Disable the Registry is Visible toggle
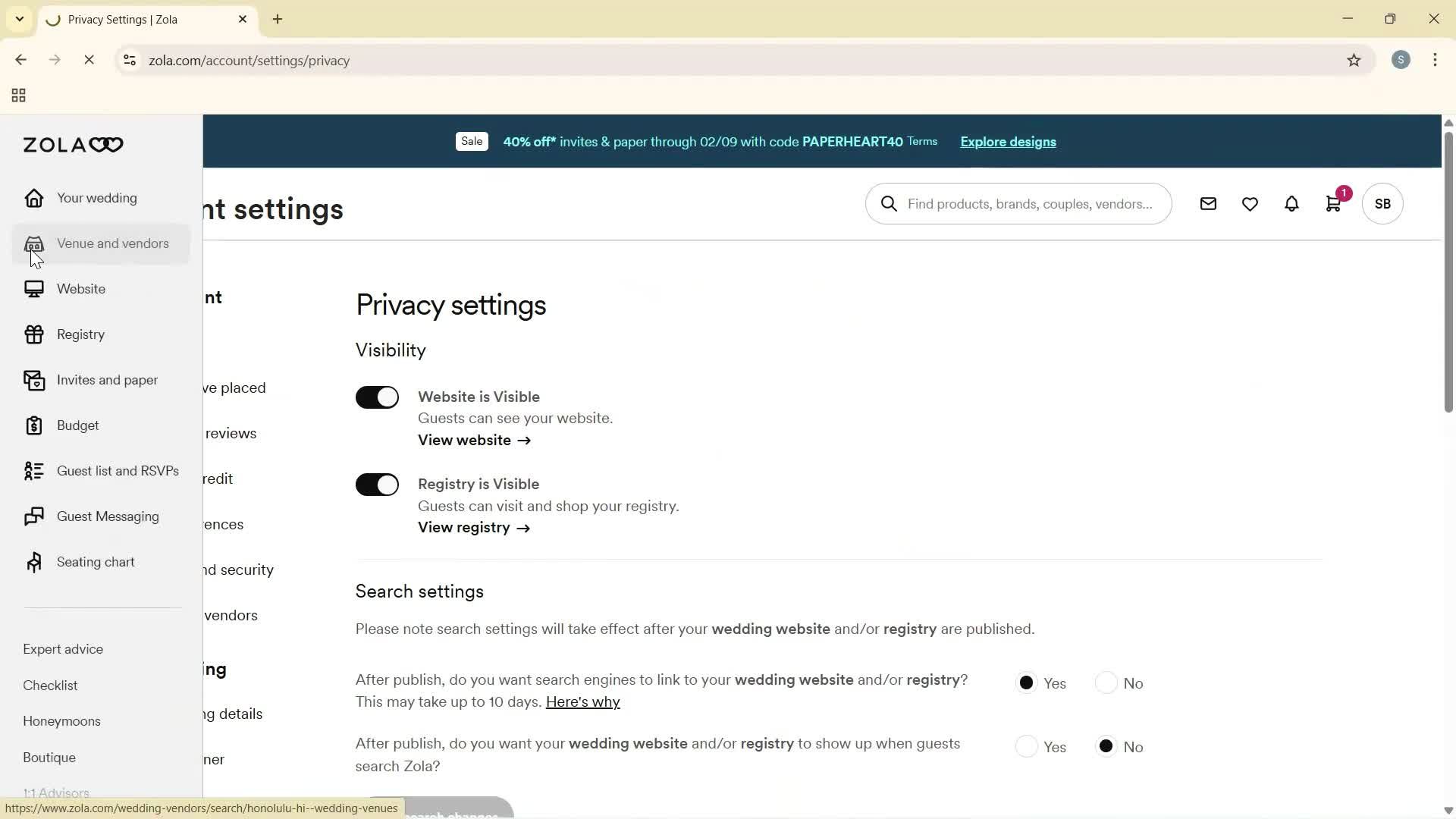The height and width of the screenshot is (819, 1456). coord(377,484)
